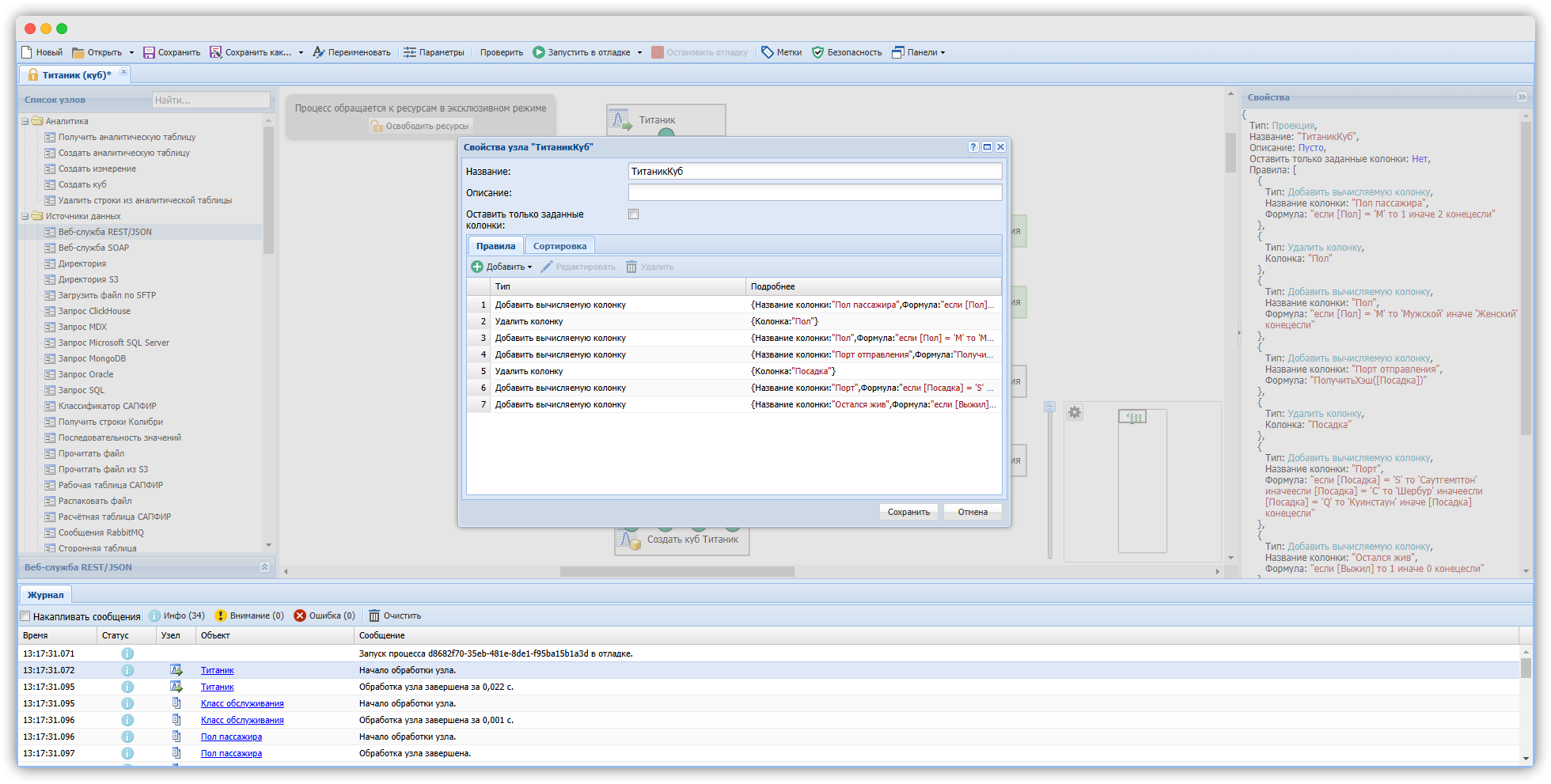This screenshot has height=784, width=1551.
Task: Open Сохранить как dropdown arrow
Action: pyautogui.click(x=301, y=53)
